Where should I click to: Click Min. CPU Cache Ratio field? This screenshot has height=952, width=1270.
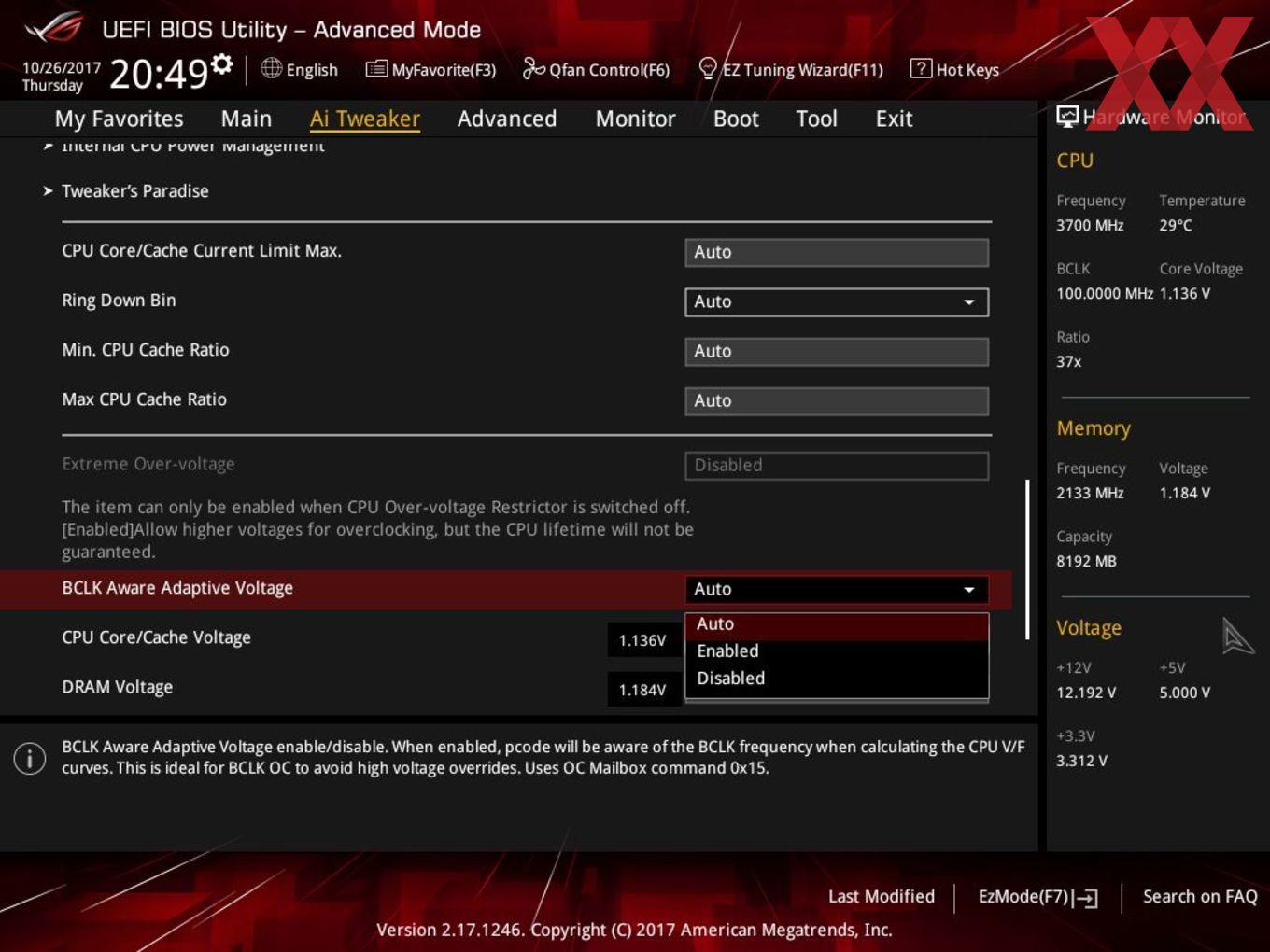pyautogui.click(x=837, y=351)
